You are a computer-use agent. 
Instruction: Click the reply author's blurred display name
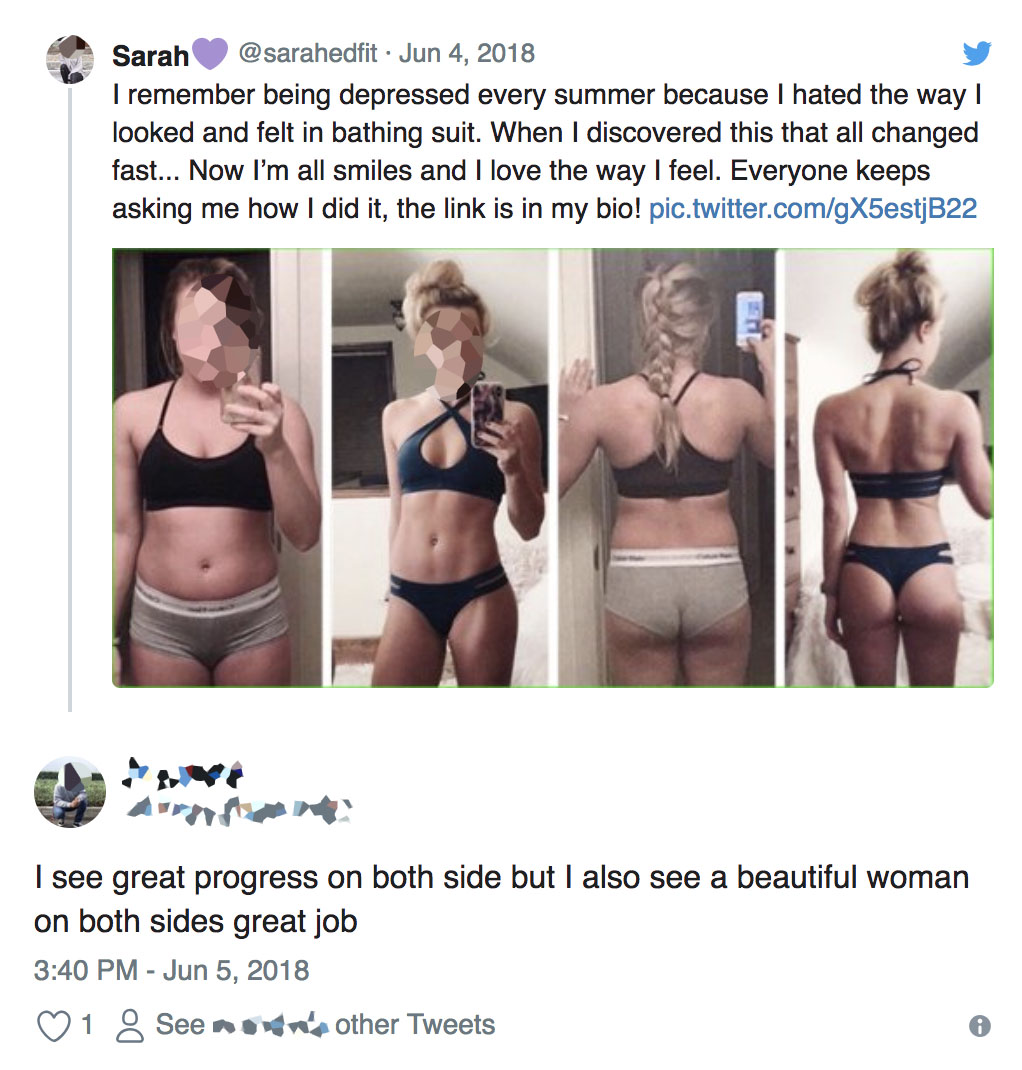tap(182, 774)
